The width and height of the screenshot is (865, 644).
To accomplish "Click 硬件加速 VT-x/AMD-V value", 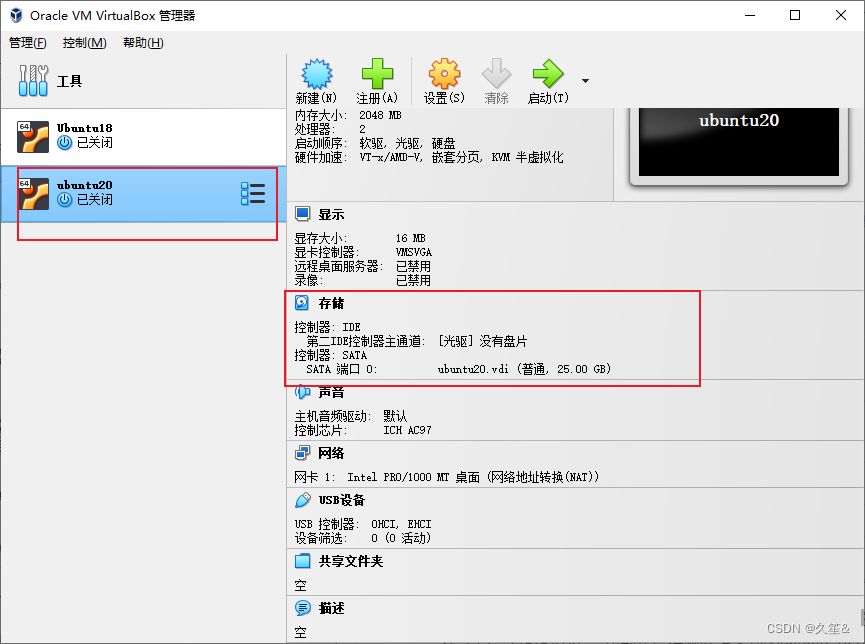I will point(461,157).
